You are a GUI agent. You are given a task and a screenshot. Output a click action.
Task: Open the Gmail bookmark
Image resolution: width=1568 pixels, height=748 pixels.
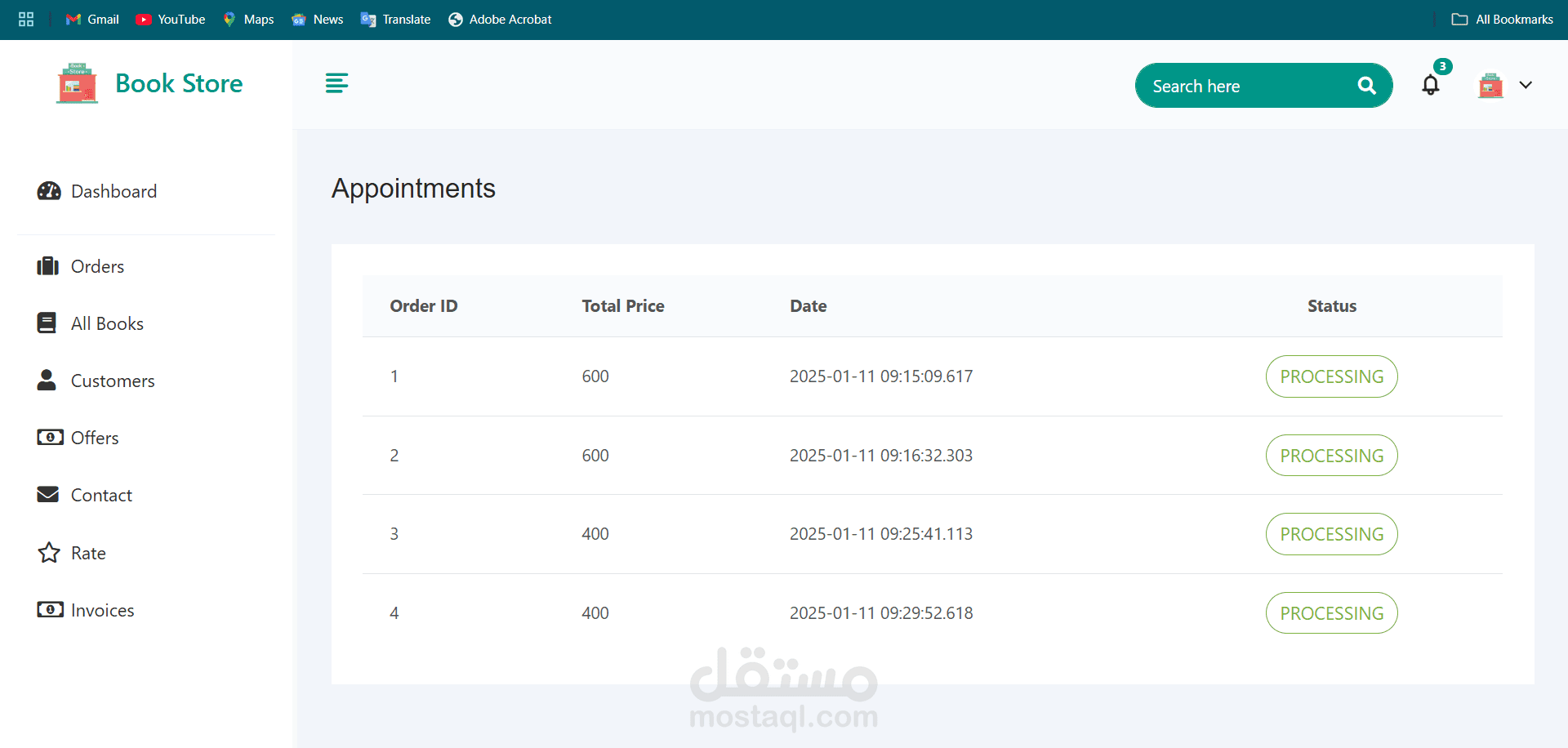click(x=92, y=20)
